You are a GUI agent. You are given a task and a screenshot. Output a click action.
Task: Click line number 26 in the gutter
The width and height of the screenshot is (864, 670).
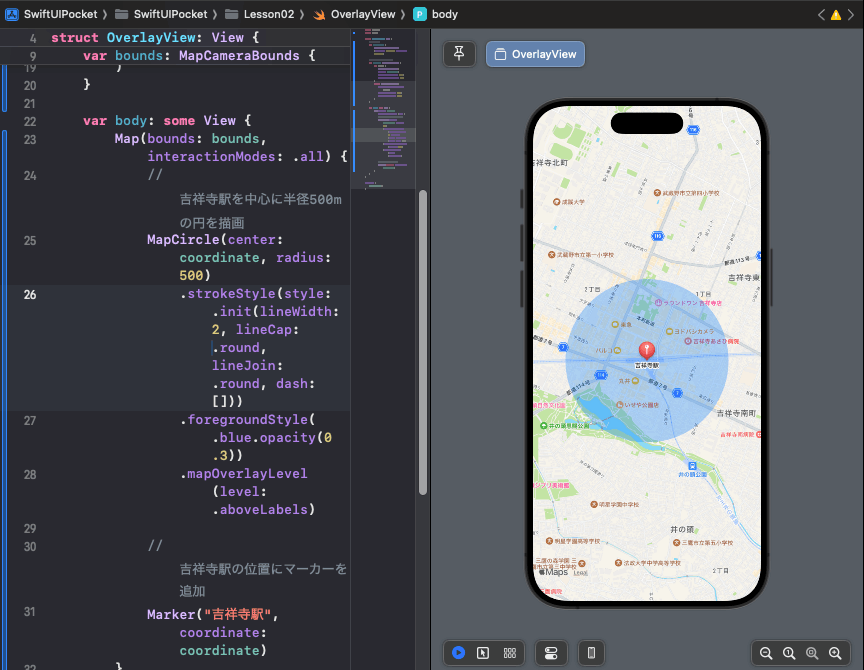point(30,295)
